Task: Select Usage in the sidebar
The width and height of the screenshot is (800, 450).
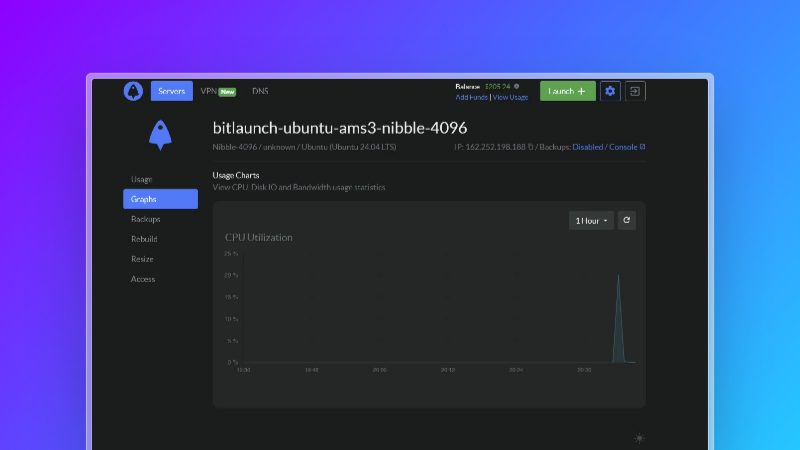Action: click(141, 179)
